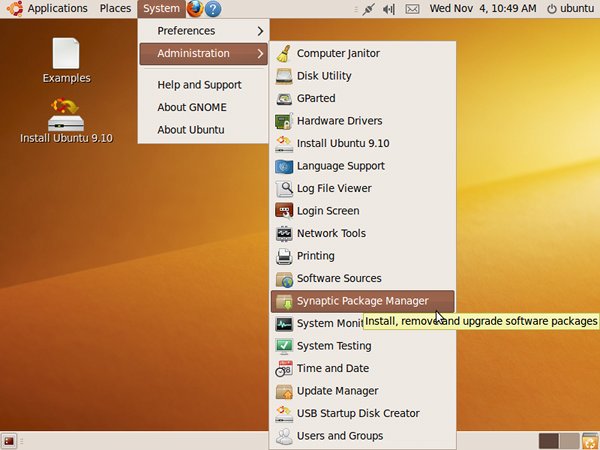The height and width of the screenshot is (450, 600).
Task: Click the Users and Groups label
Action: (340, 436)
